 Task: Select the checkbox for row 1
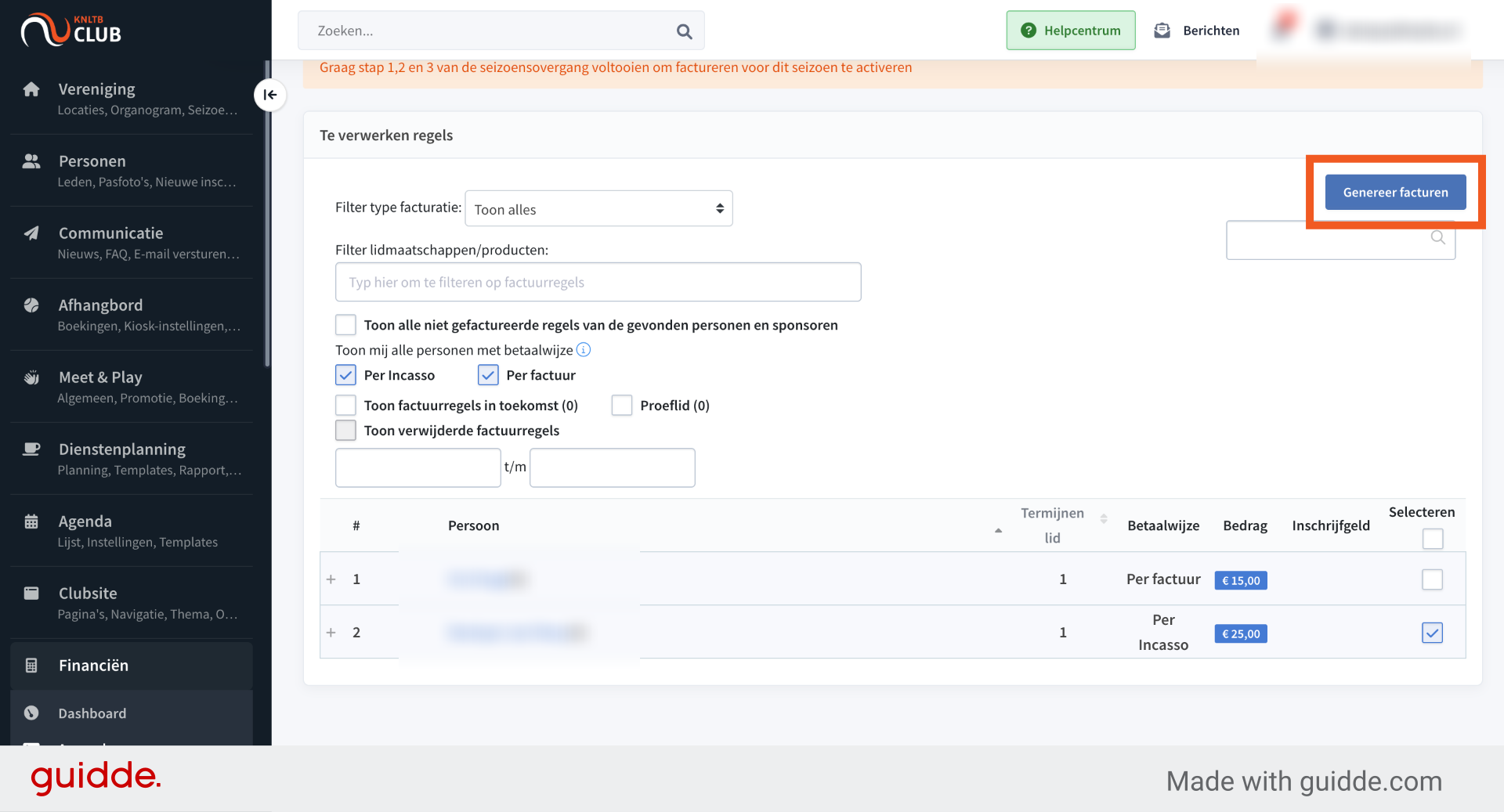coord(1432,579)
